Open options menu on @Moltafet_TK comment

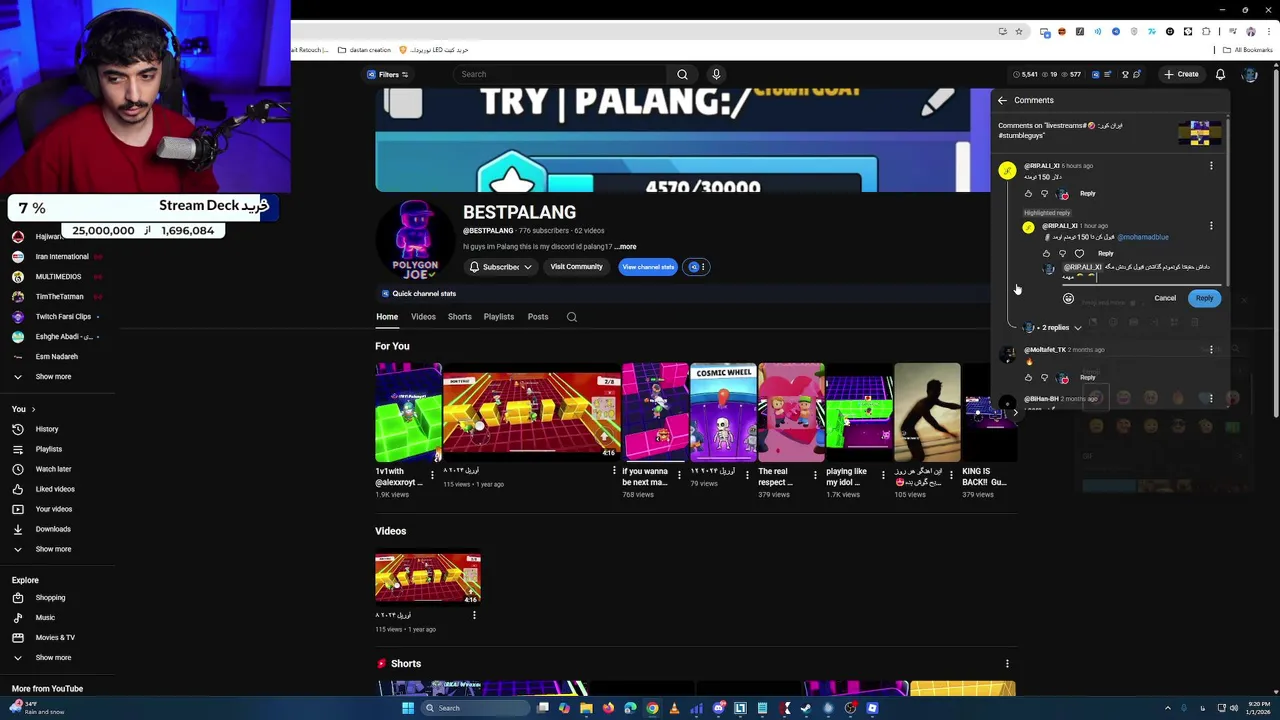[1211, 350]
